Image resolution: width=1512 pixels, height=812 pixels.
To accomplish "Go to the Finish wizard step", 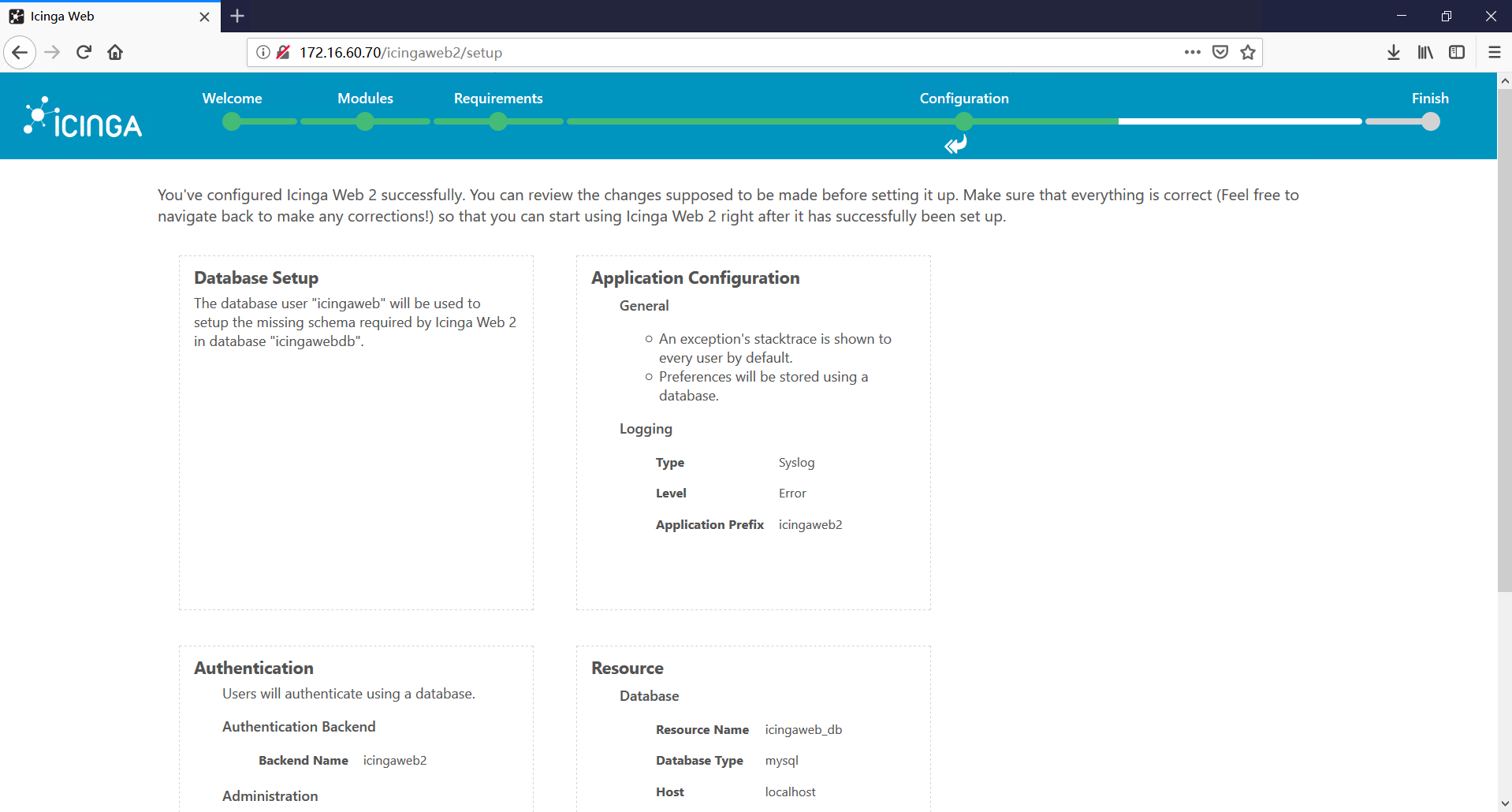I will tap(1430, 99).
